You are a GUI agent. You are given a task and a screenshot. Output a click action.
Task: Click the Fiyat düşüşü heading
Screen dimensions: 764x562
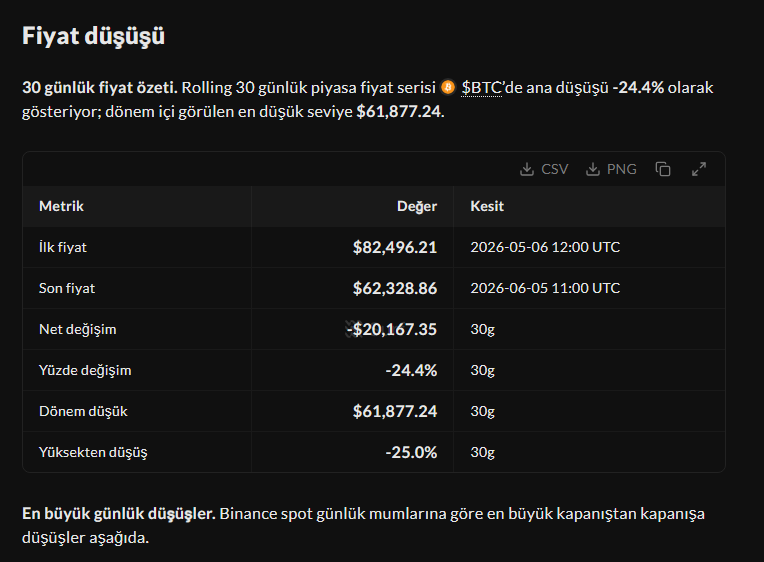tap(93, 36)
